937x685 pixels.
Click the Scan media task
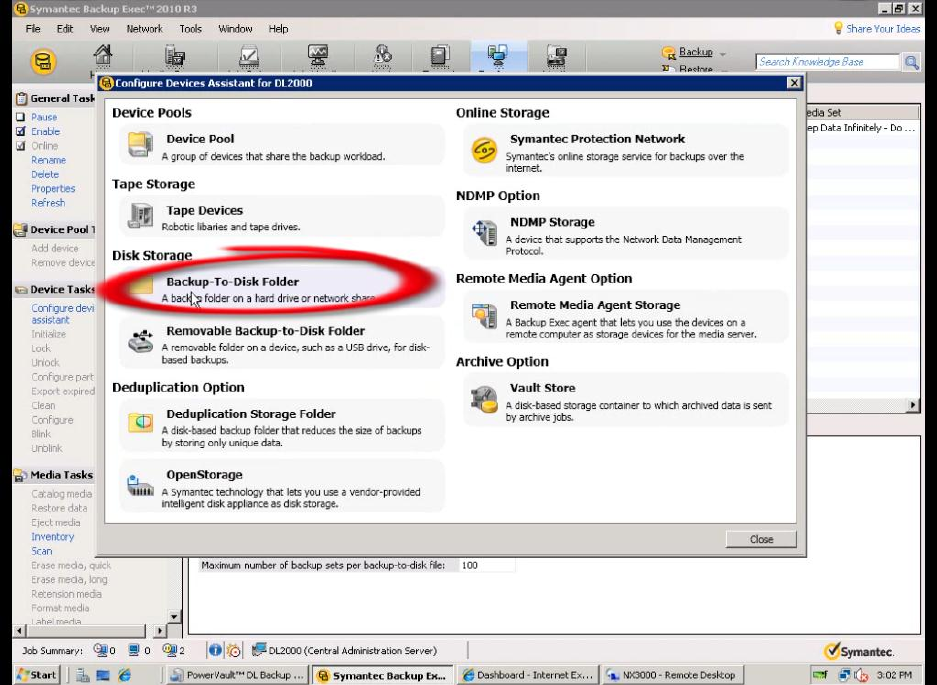(42, 551)
